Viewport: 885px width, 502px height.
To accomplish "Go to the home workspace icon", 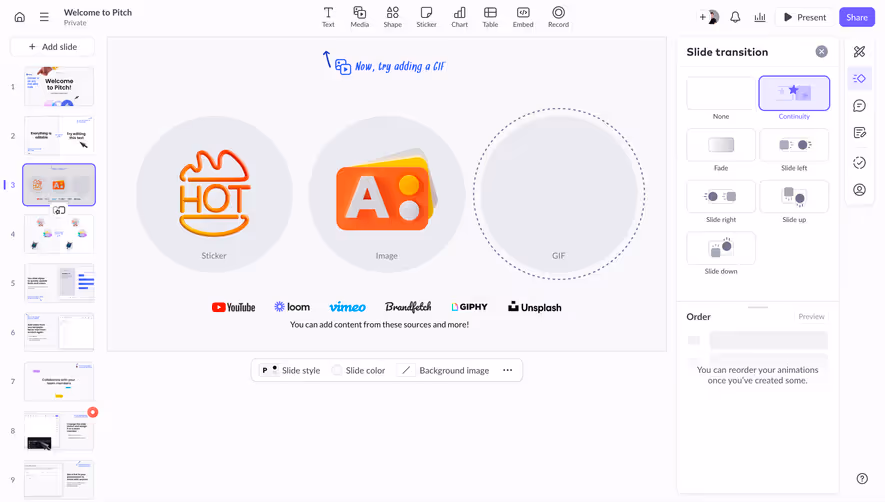I will [x=20, y=17].
